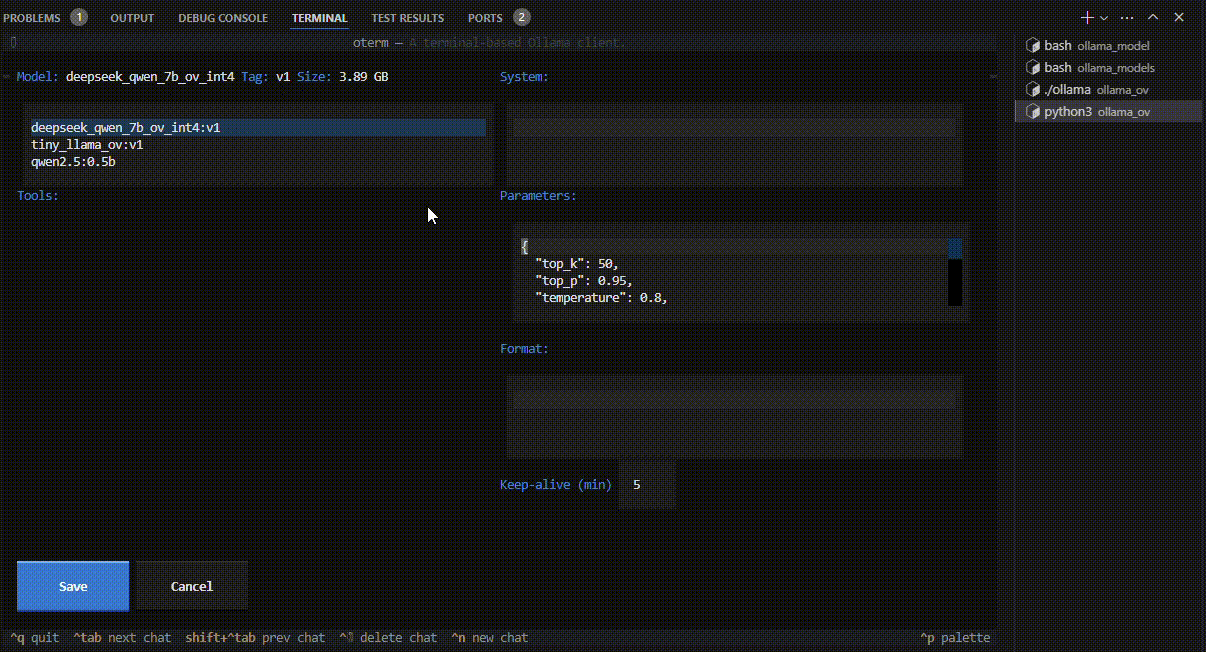Click the terminal icon beside ./ollama
Image resolution: width=1206 pixels, height=652 pixels.
coord(1034,90)
